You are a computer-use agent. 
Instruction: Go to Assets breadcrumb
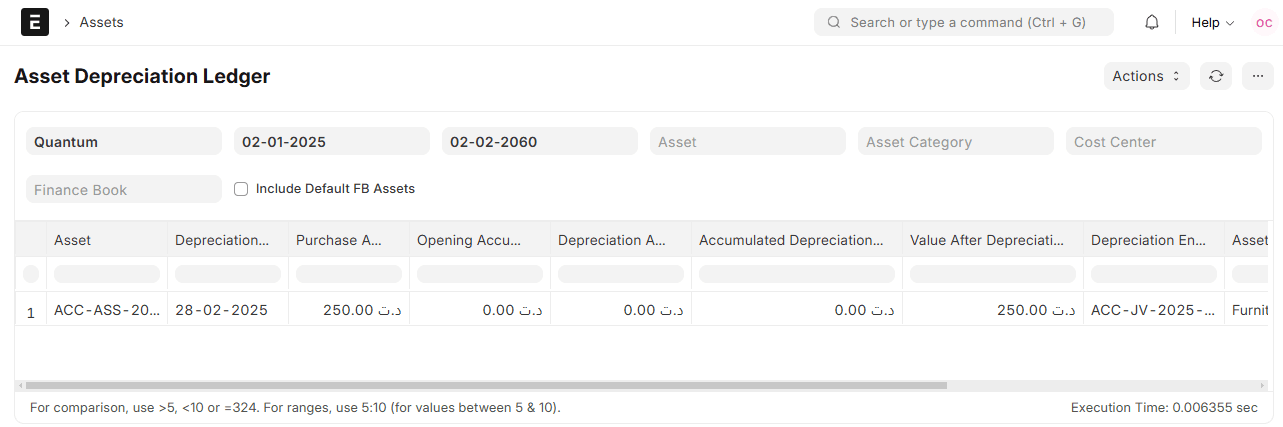point(102,22)
